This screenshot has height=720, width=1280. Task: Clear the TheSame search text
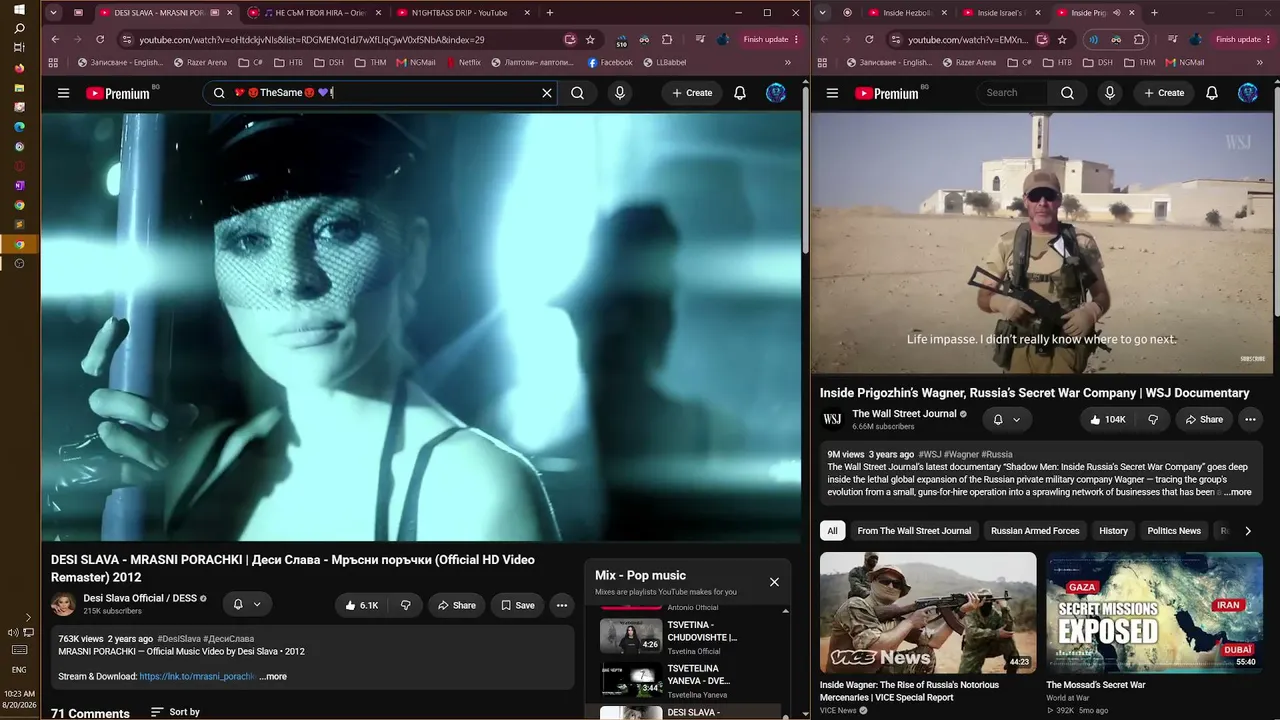tap(546, 93)
